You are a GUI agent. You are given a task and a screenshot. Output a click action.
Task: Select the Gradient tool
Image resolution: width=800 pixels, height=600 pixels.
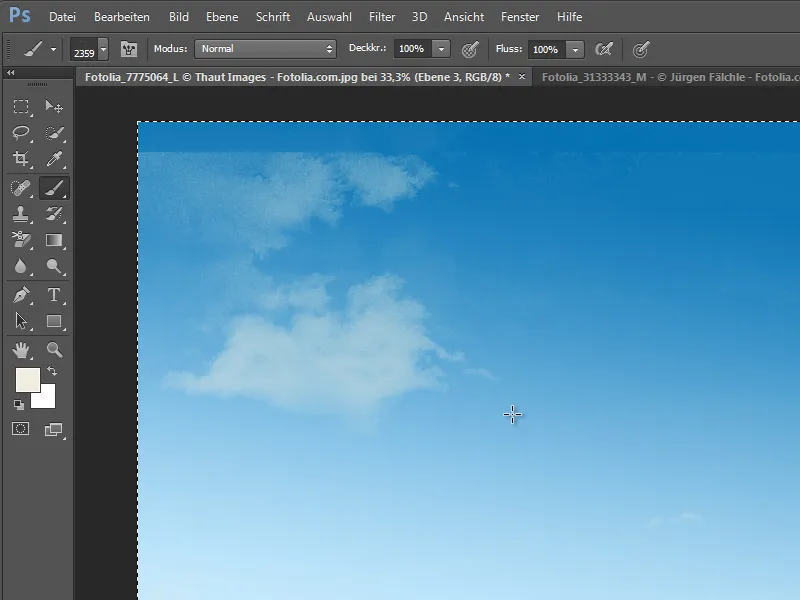(x=54, y=240)
